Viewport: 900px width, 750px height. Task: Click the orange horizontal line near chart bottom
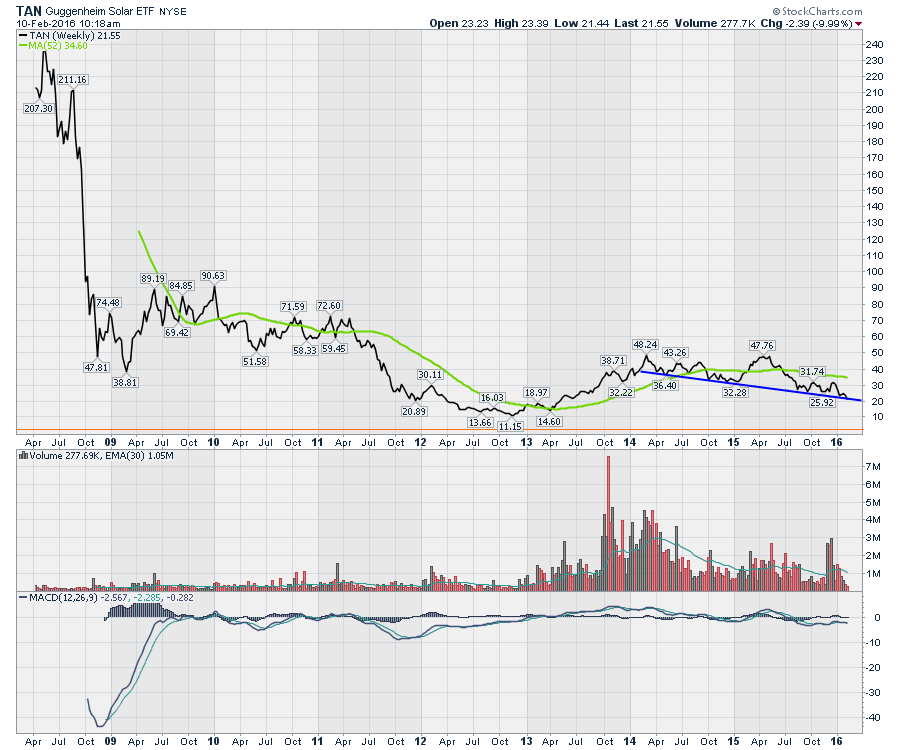[x=439, y=430]
